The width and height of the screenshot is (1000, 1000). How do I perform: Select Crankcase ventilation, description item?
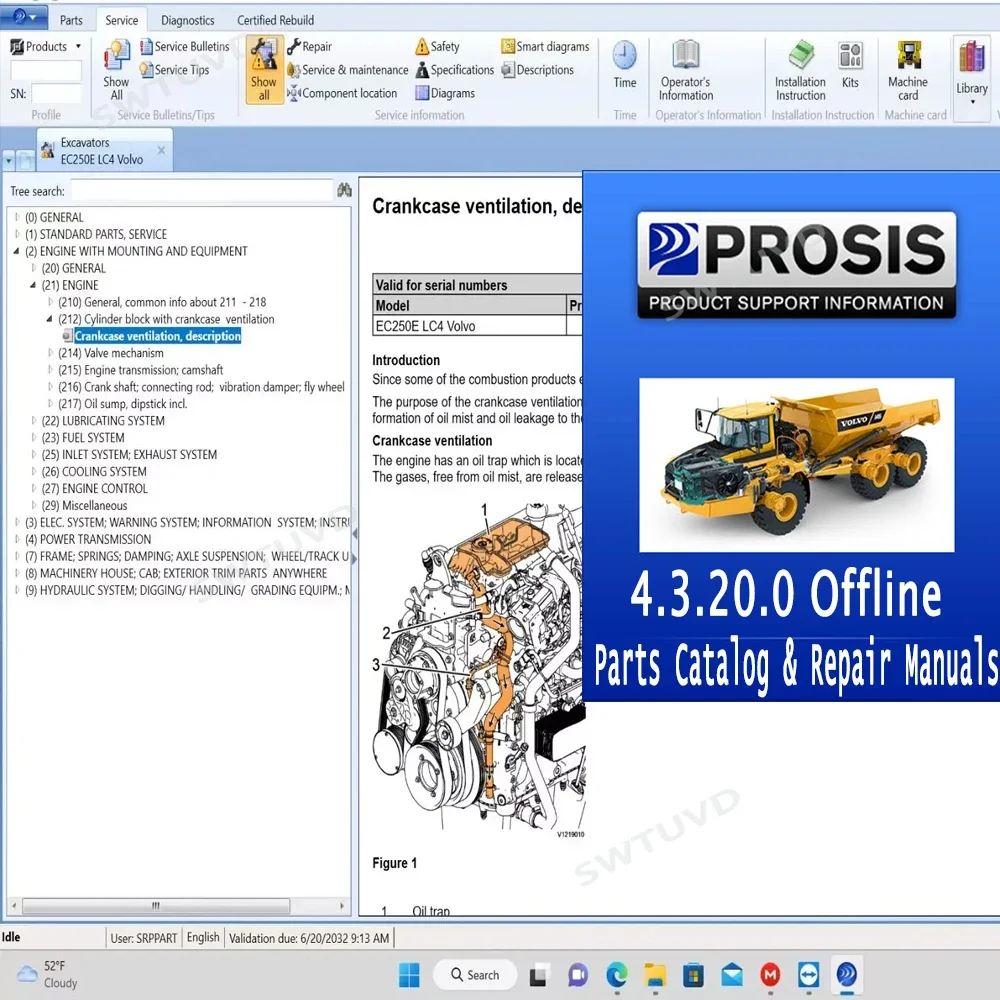tap(158, 336)
